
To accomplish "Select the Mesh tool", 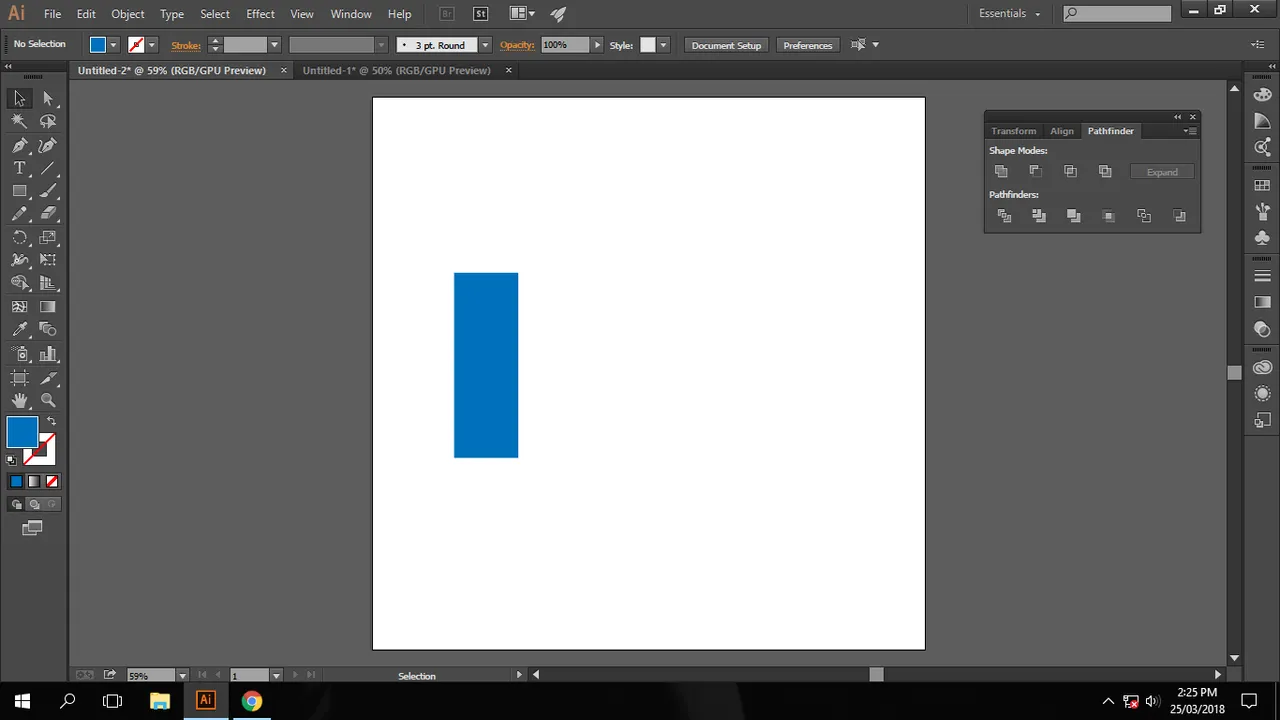I will [19, 307].
